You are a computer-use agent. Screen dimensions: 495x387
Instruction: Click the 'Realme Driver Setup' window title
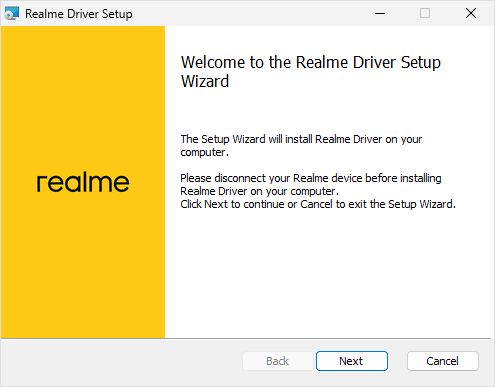79,14
